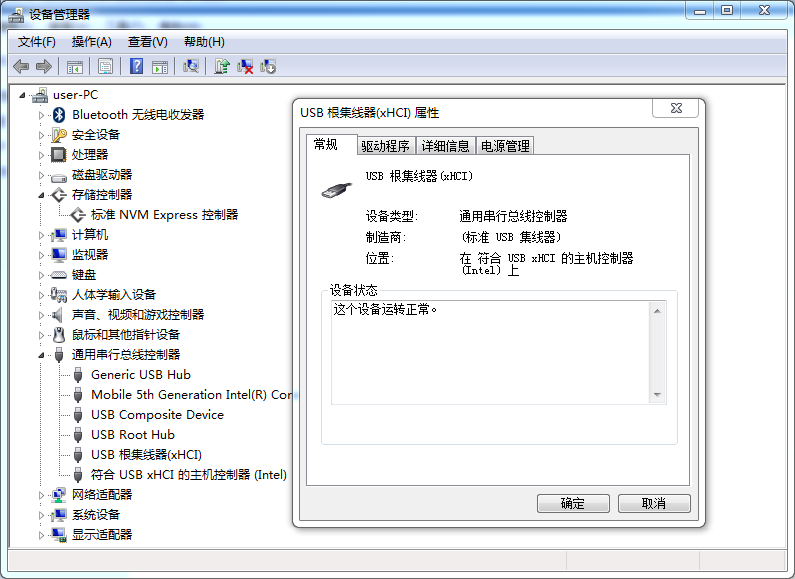
Task: Expand the 处理器 node
Action: [42, 155]
